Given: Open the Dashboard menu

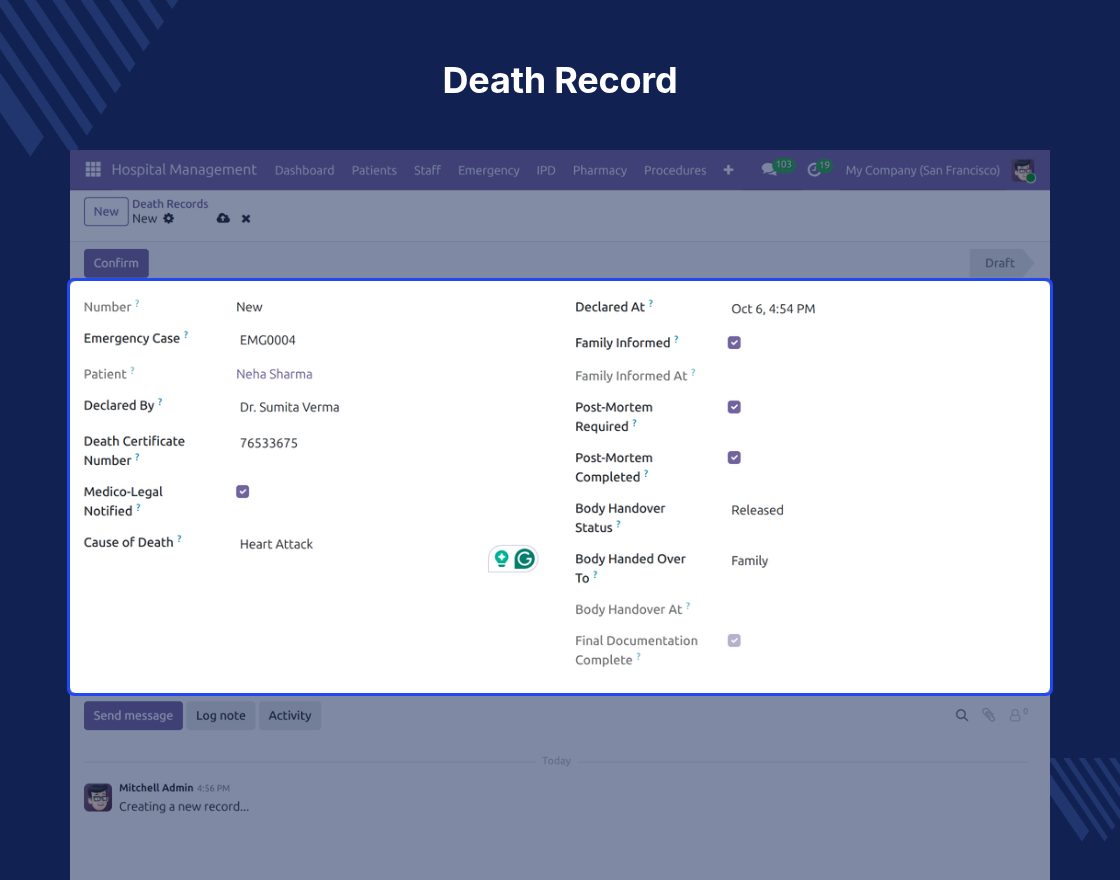Looking at the screenshot, I should (304, 170).
